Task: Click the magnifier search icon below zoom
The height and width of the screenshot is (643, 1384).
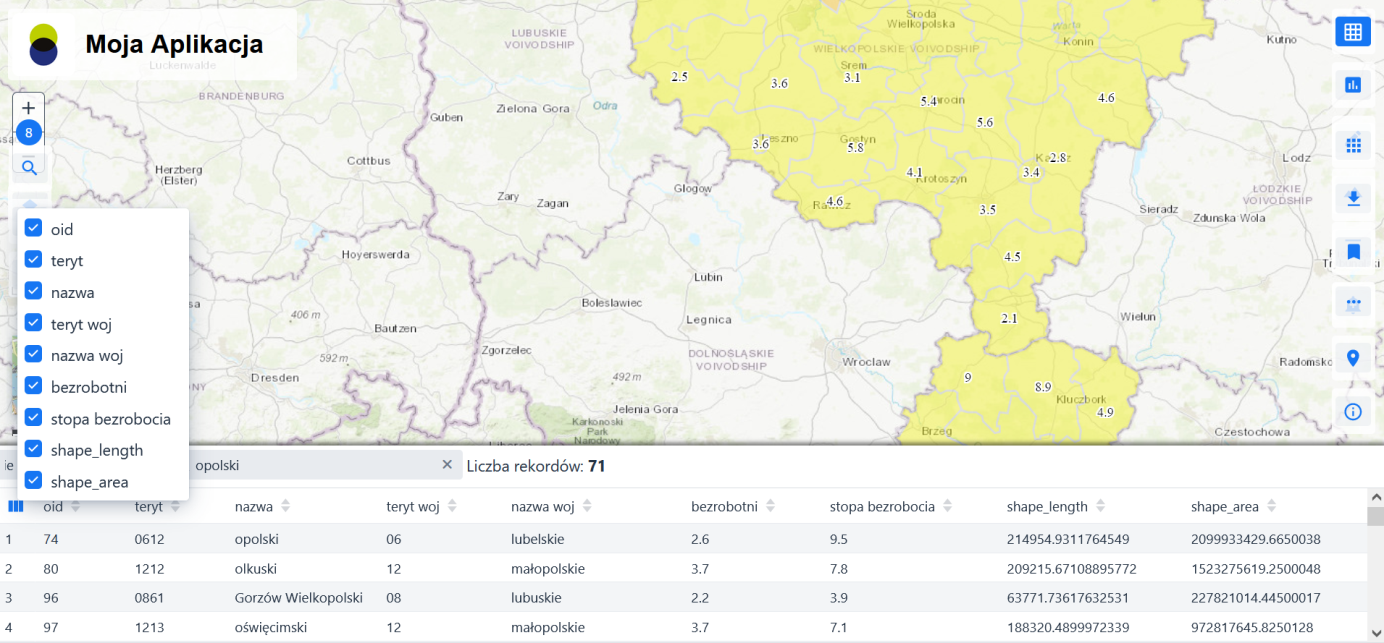Action: pos(29,166)
